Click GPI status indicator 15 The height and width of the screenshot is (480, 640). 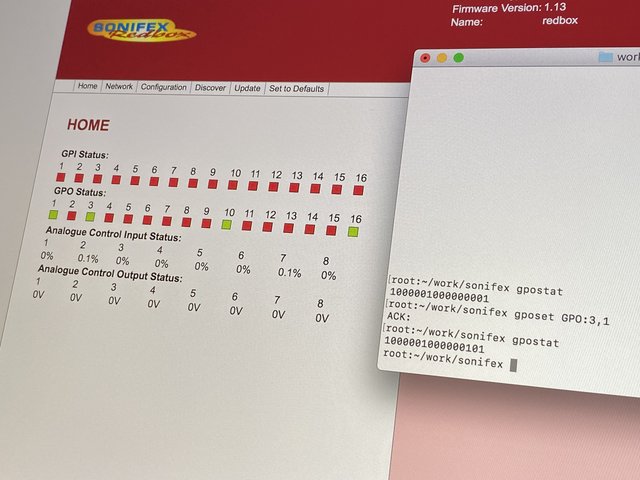[x=337, y=189]
